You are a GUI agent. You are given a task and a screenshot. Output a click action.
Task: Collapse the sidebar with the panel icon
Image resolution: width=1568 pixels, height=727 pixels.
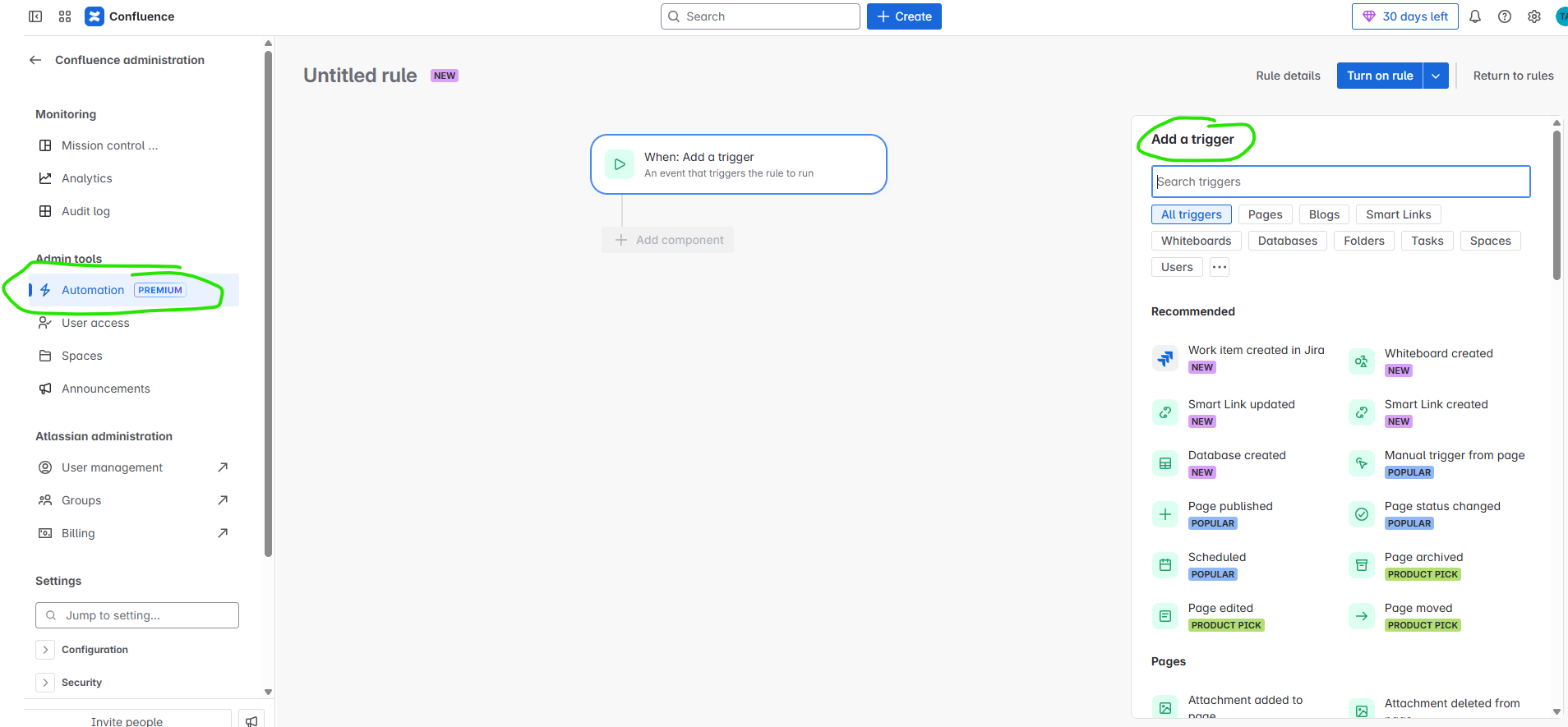[35, 16]
